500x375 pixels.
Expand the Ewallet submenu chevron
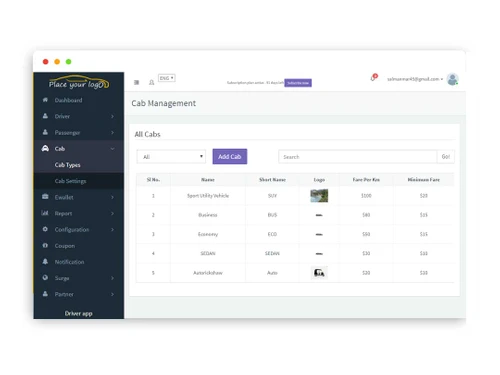[x=112, y=197]
